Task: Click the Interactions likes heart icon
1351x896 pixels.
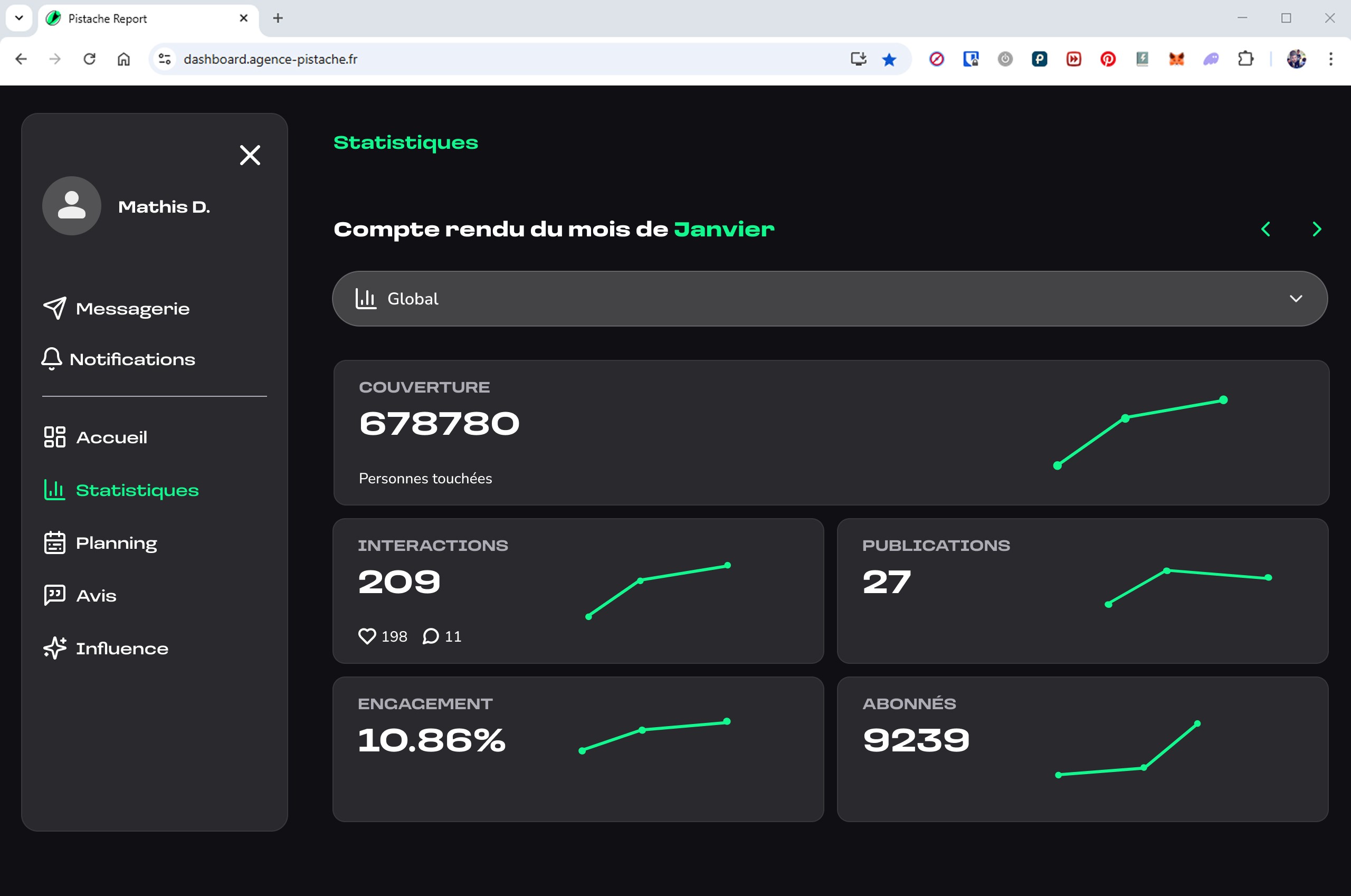Action: tap(367, 636)
